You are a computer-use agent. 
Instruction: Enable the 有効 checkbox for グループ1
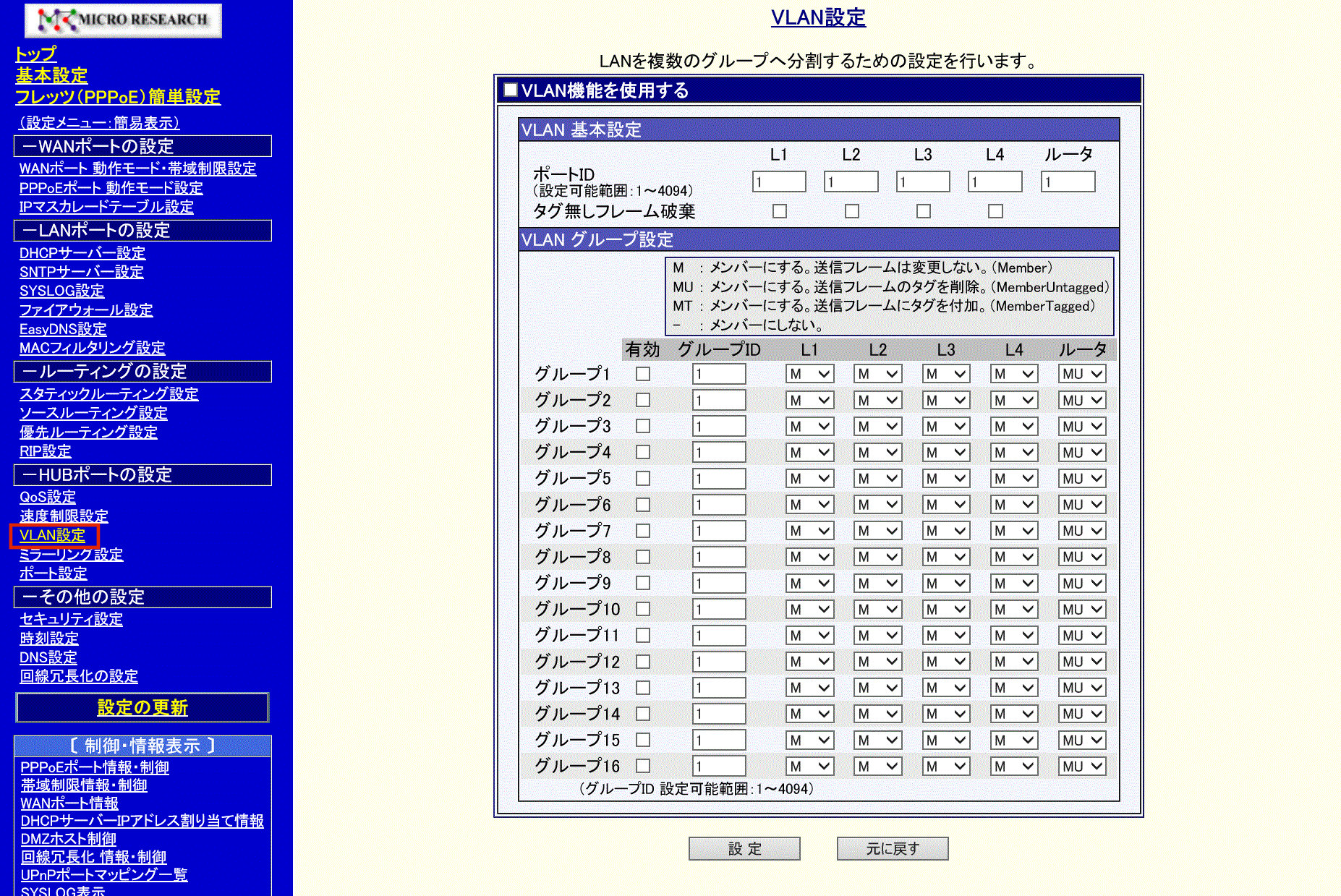pos(642,374)
